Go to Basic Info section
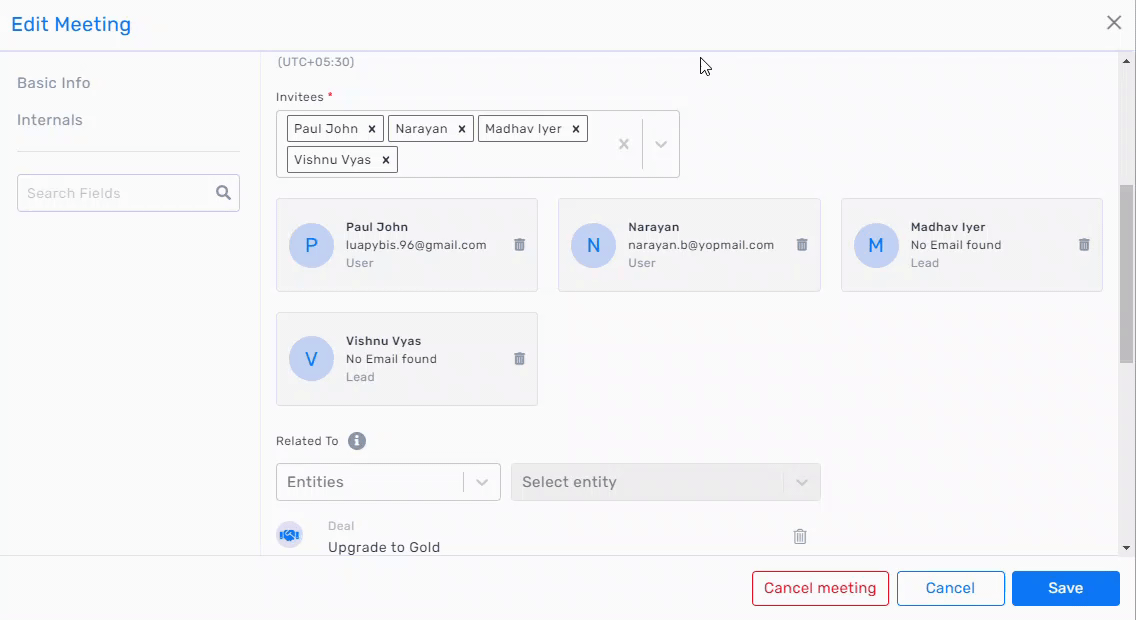The width and height of the screenshot is (1136, 620). pos(54,83)
